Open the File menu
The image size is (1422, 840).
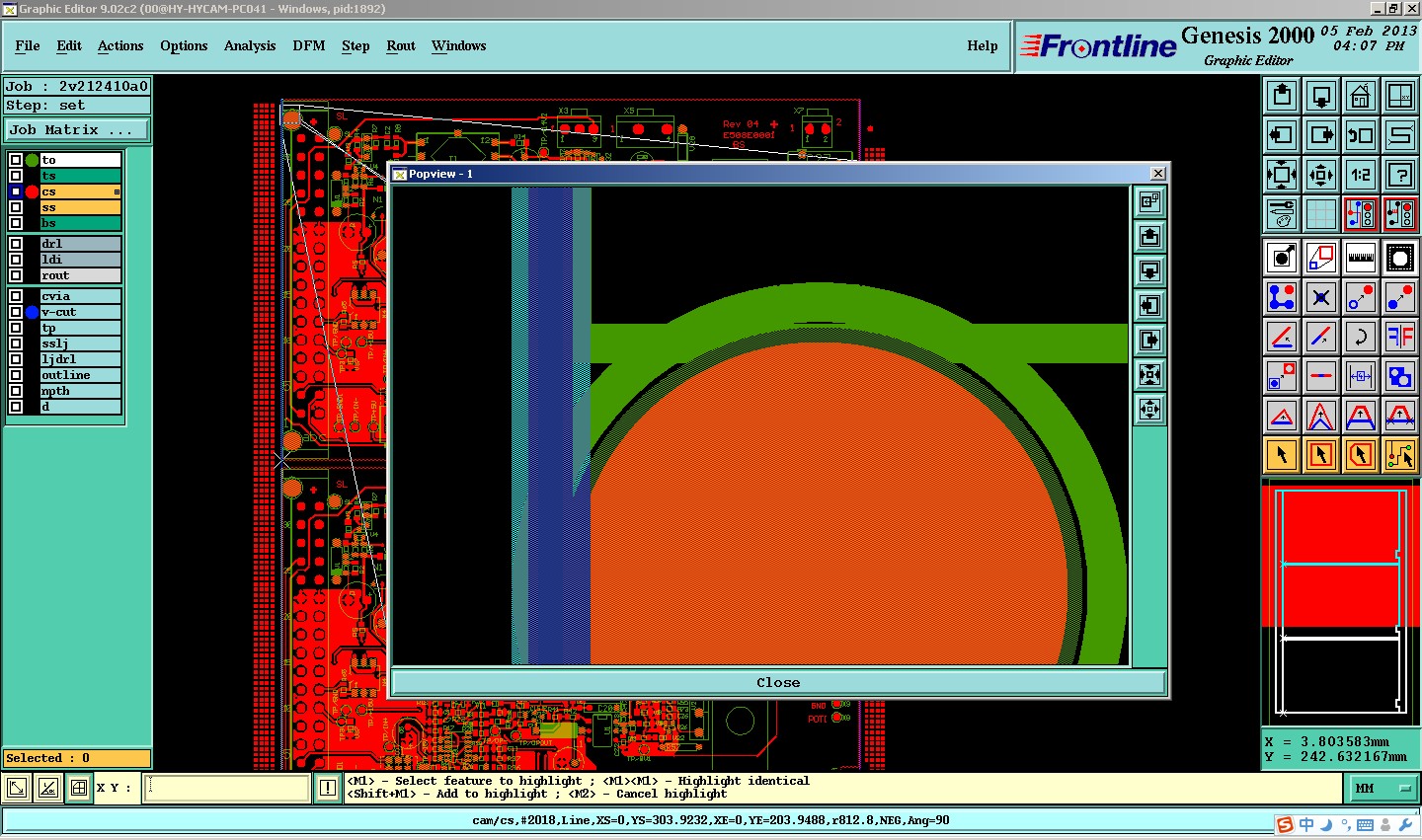pos(28,45)
